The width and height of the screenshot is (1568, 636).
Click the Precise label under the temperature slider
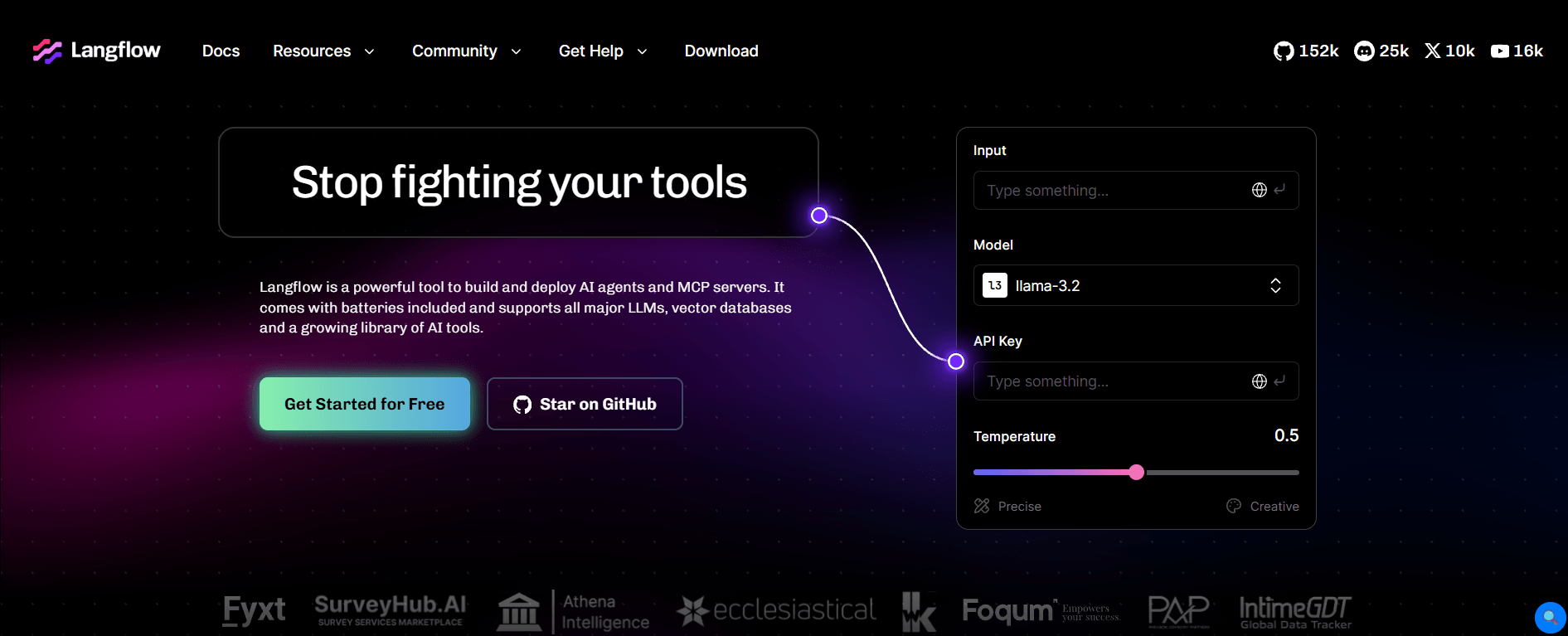tap(1019, 507)
